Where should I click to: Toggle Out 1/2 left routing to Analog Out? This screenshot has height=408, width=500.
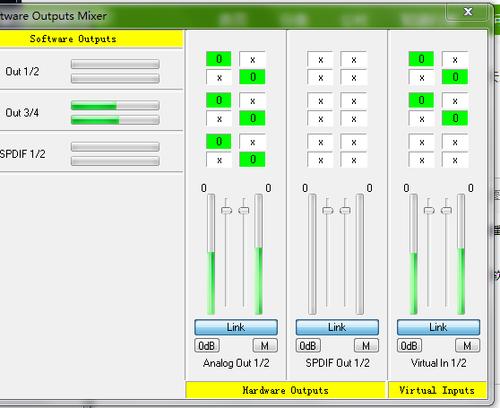(219, 59)
